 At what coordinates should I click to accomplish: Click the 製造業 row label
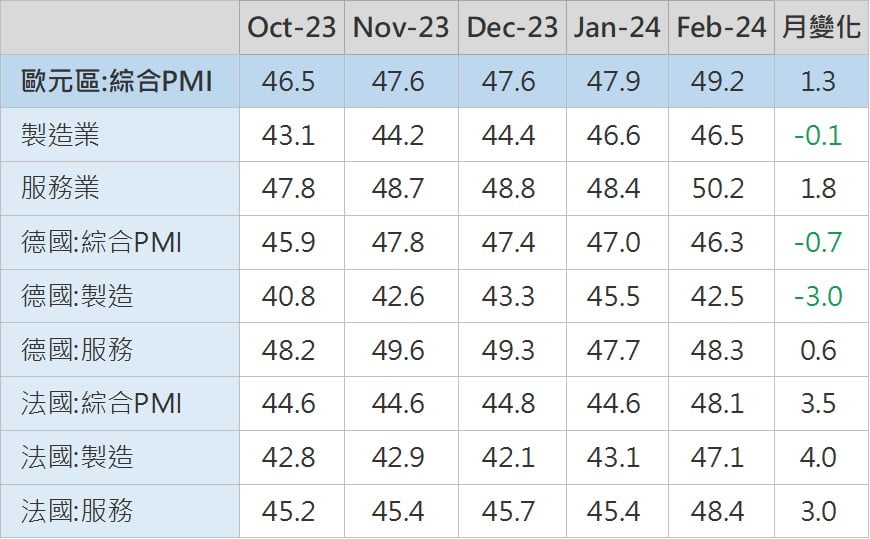[60, 135]
